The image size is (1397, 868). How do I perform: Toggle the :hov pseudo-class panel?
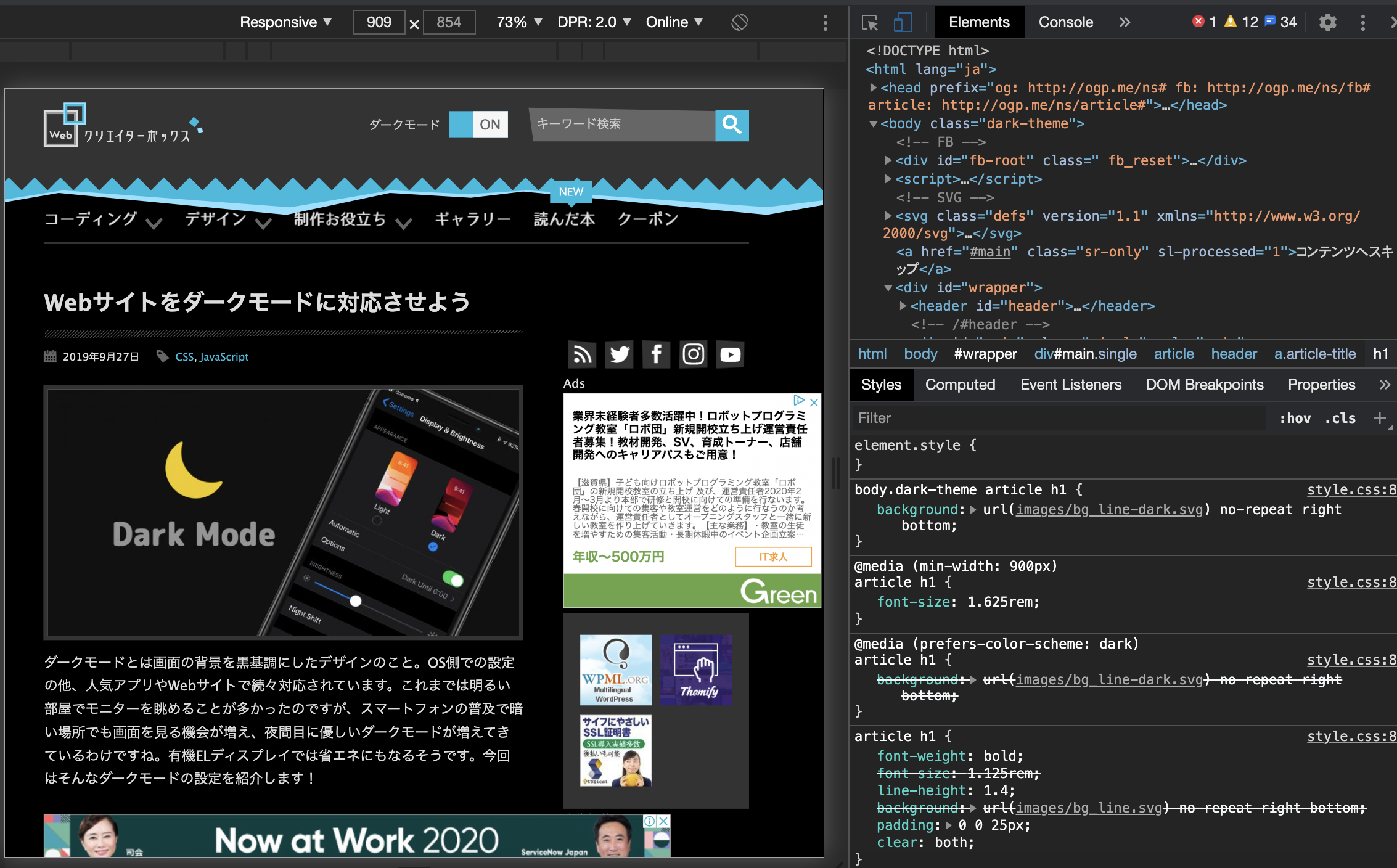pyautogui.click(x=1295, y=418)
